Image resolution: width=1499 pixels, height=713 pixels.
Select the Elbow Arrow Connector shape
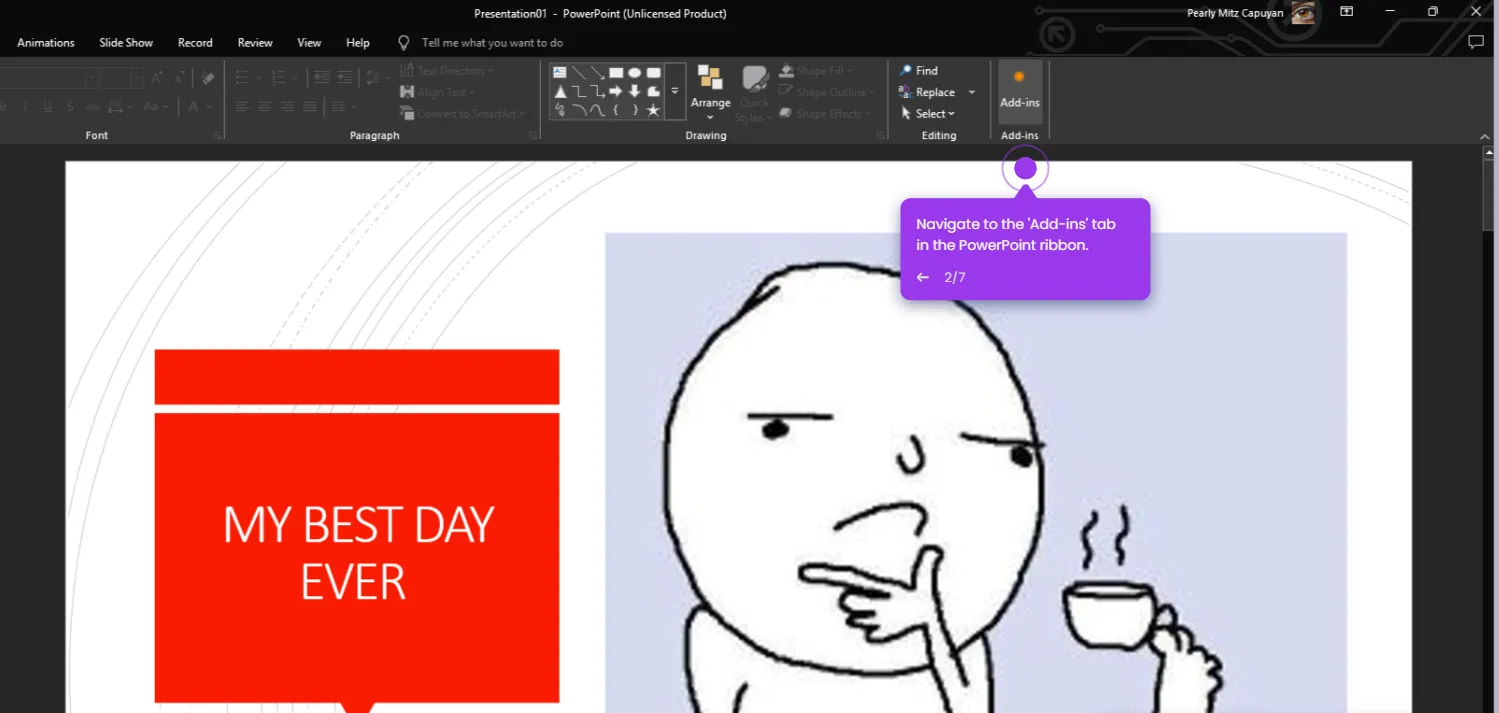tap(597, 91)
